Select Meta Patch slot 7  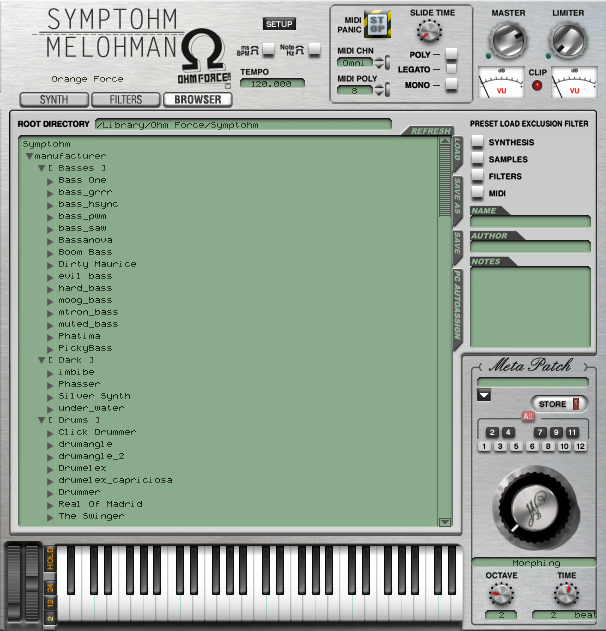coord(541,432)
